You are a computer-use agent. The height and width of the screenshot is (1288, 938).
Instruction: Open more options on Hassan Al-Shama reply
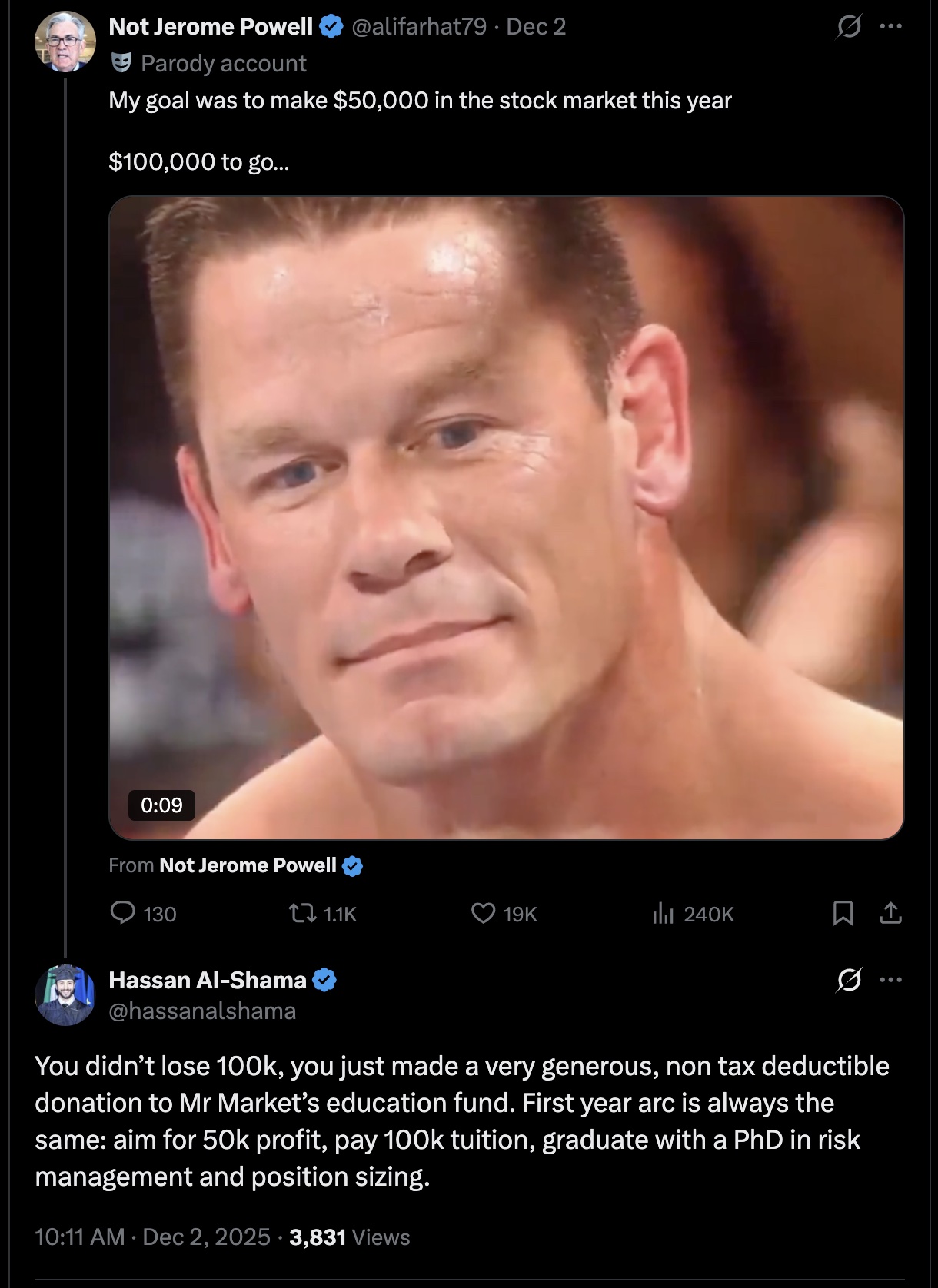tap(890, 980)
